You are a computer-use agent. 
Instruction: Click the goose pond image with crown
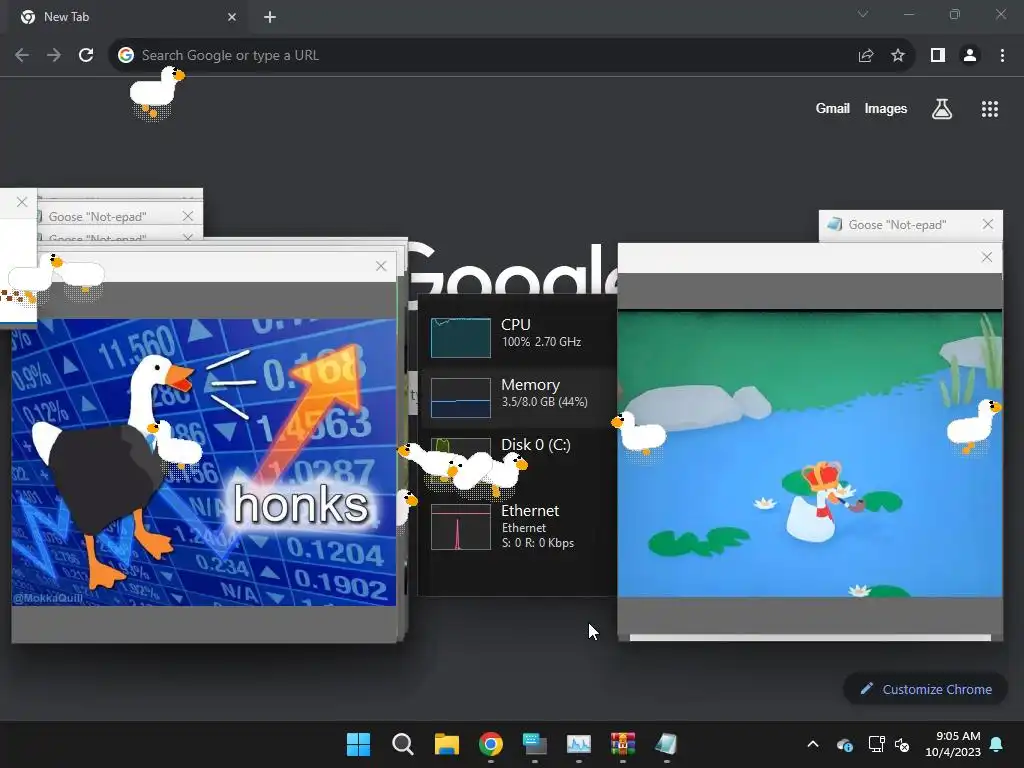[x=810, y=454]
